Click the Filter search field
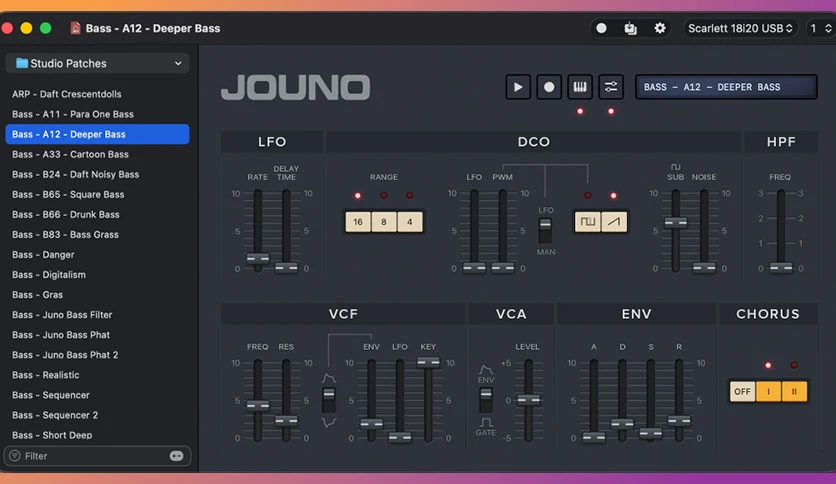This screenshot has width=836, height=484. (98, 456)
